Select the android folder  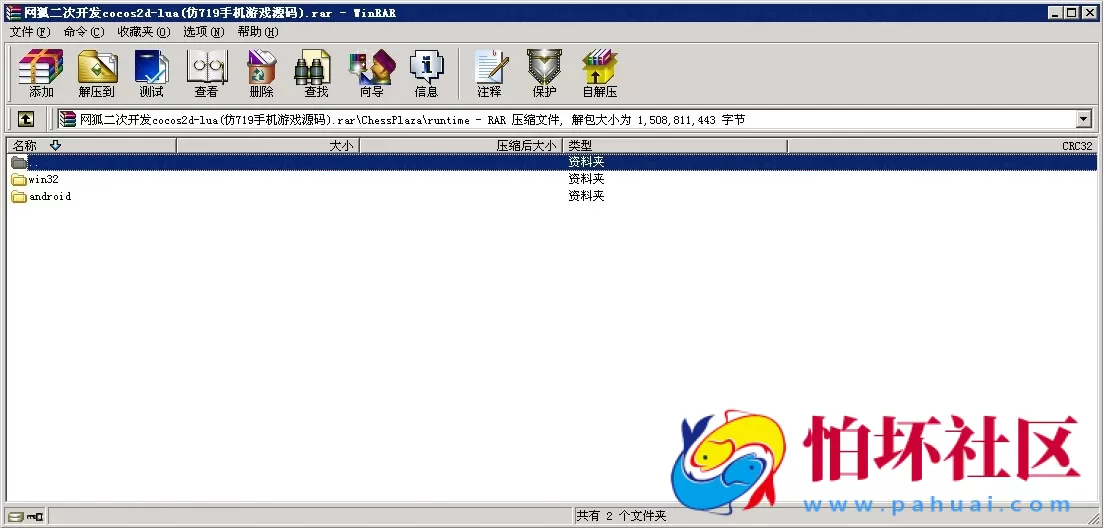[48, 197]
